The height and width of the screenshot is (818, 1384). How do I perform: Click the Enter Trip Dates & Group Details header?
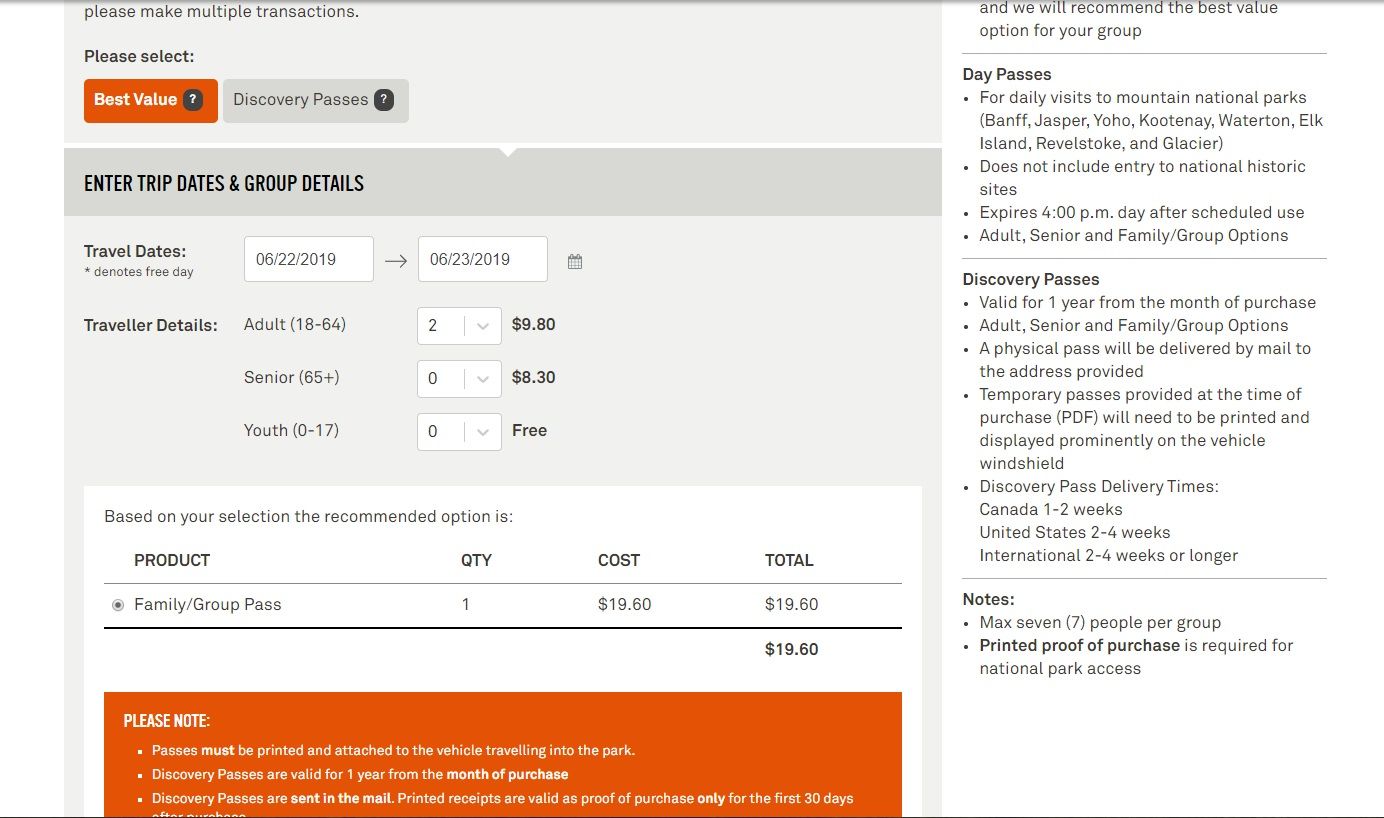tap(224, 183)
